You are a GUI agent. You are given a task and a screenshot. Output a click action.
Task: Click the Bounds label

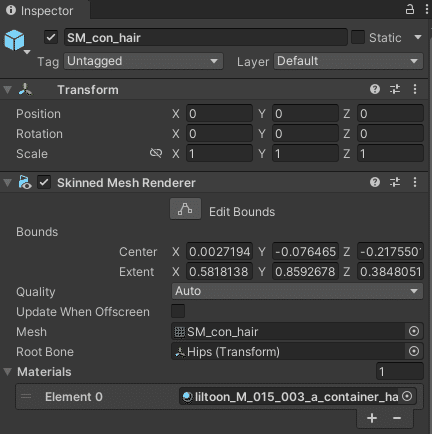(37, 232)
